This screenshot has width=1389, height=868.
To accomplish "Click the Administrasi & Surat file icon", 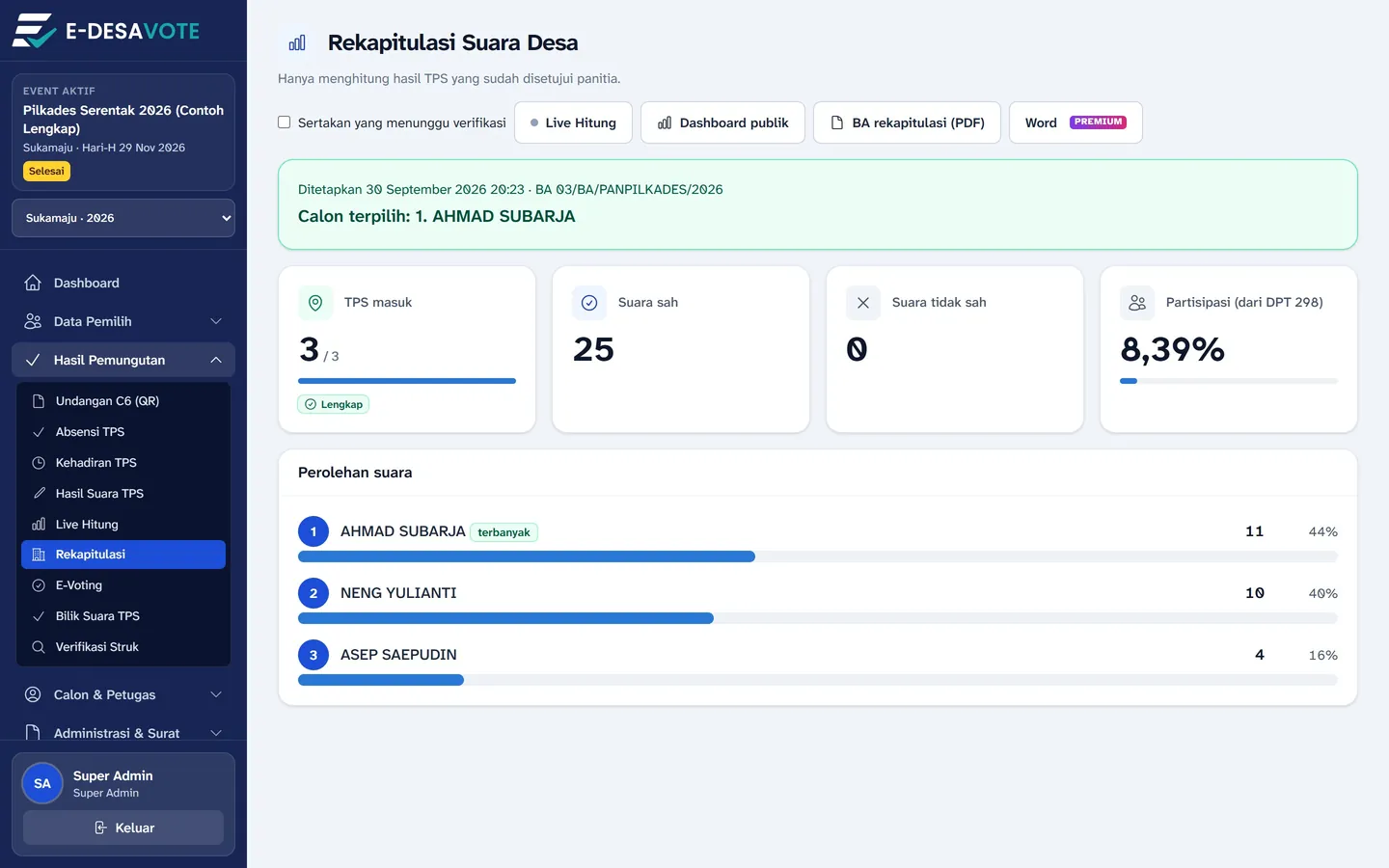I will pos(33,733).
